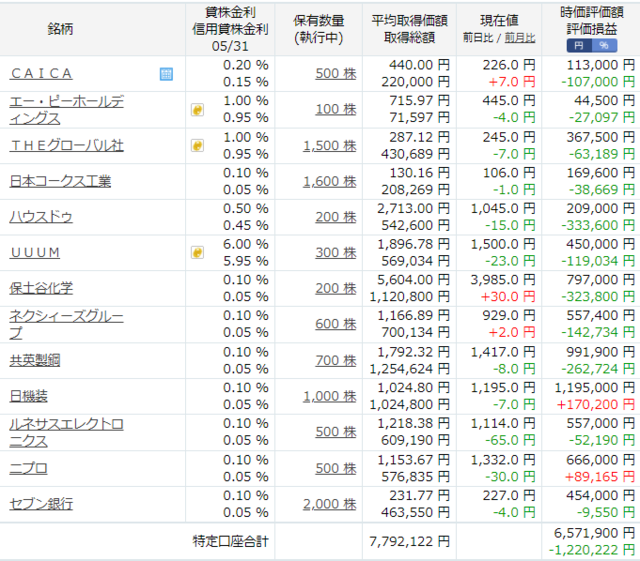The image size is (640, 561).
Task: Open セブン銀行 stock link
Action: coord(41,504)
